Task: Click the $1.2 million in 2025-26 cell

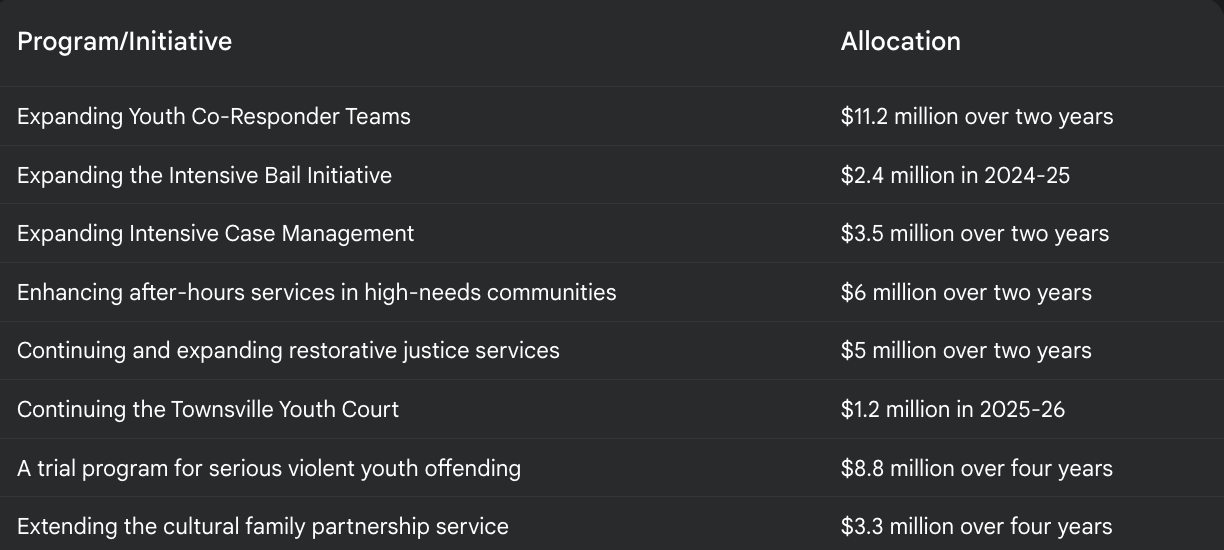Action: pos(953,409)
